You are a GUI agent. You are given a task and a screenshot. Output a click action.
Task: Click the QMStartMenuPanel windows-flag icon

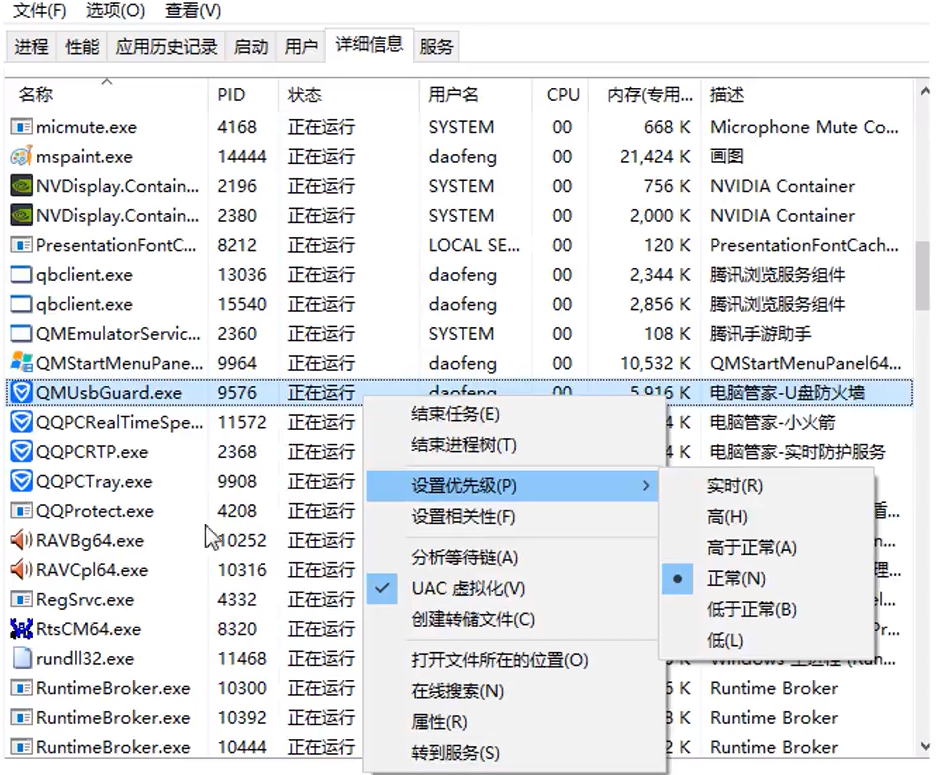pos(22,363)
